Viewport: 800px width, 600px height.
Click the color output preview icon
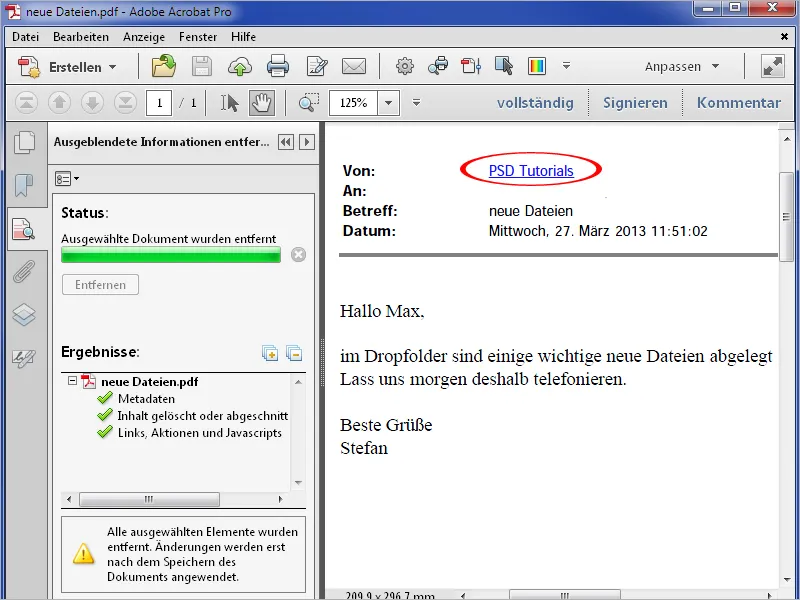click(x=537, y=66)
